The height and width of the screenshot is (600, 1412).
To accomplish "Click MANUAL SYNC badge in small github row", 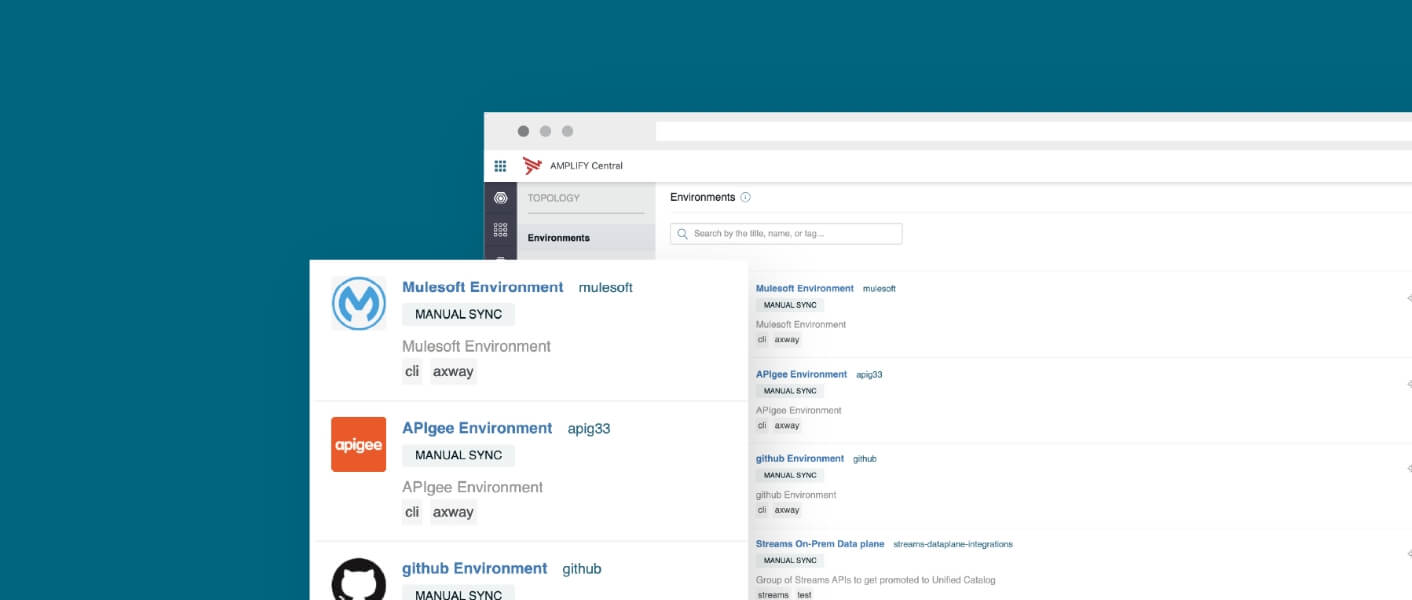I will [x=790, y=475].
